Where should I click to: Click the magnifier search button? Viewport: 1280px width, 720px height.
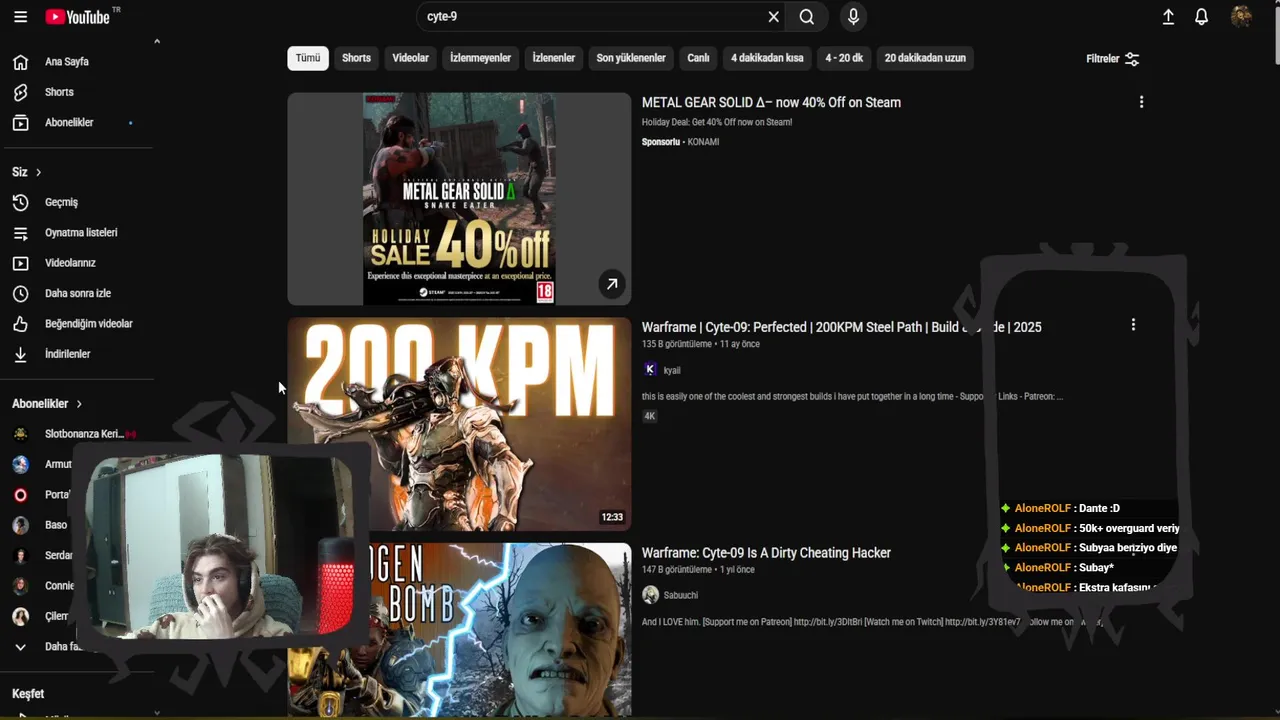[807, 17]
